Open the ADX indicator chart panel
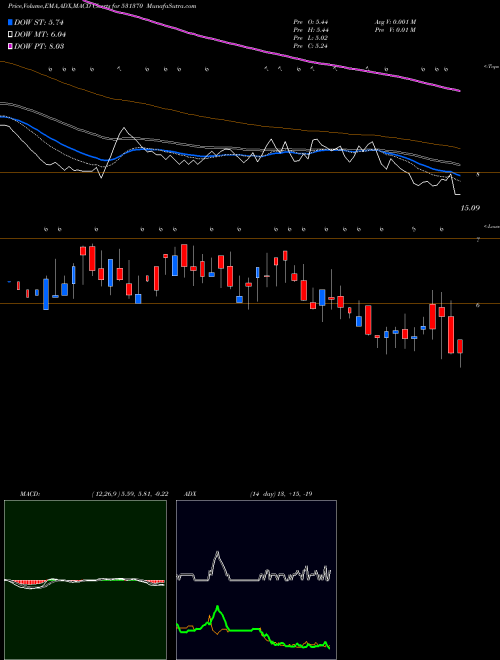 coord(256,580)
